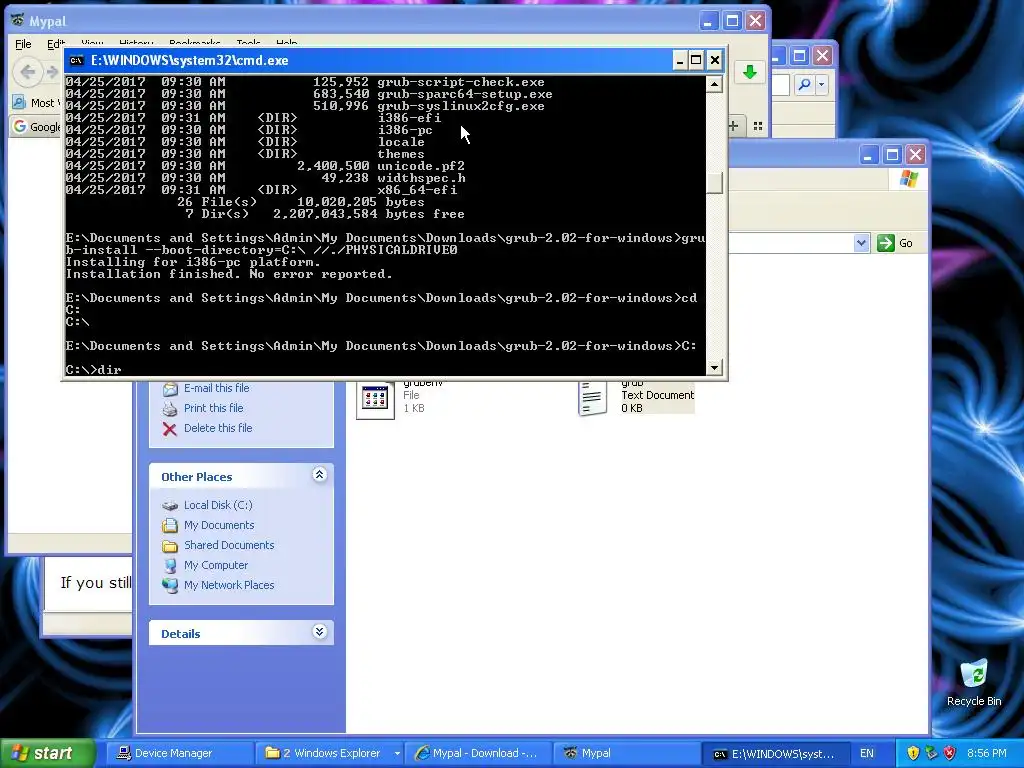
Task: Open the File menu in Mypal
Action: point(24,44)
